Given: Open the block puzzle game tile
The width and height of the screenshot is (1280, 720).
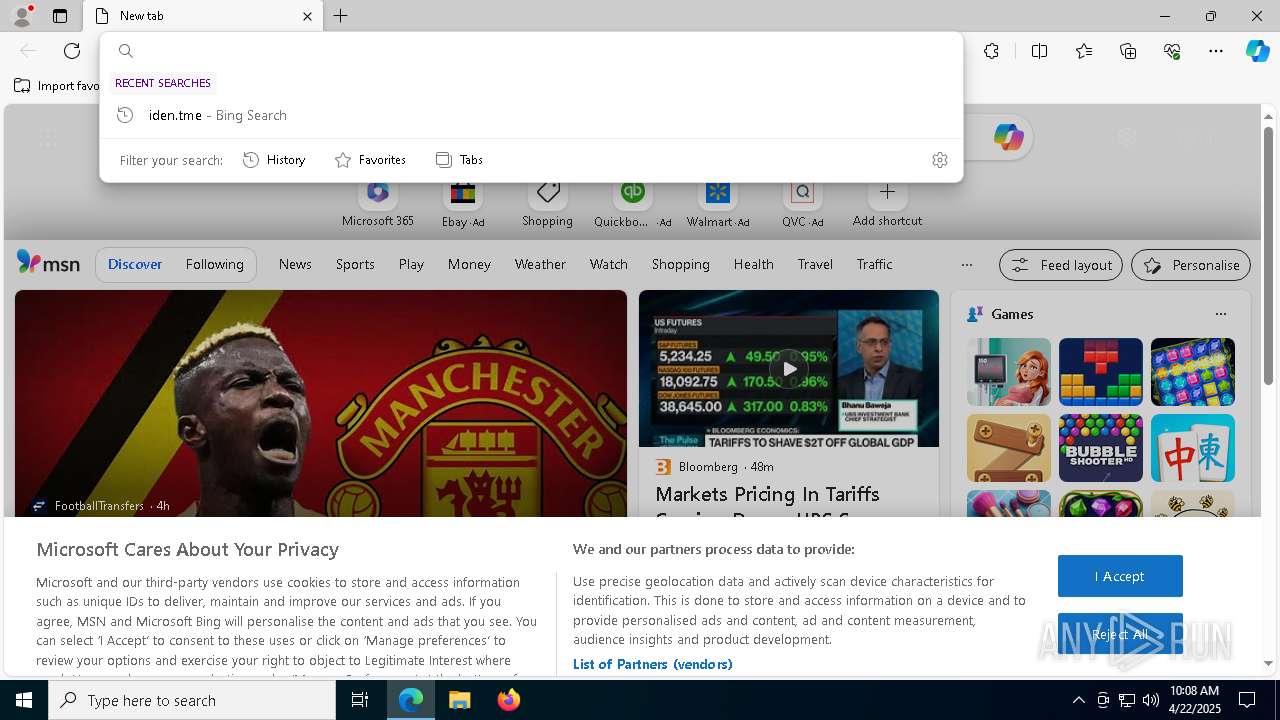Looking at the screenshot, I should [1100, 372].
